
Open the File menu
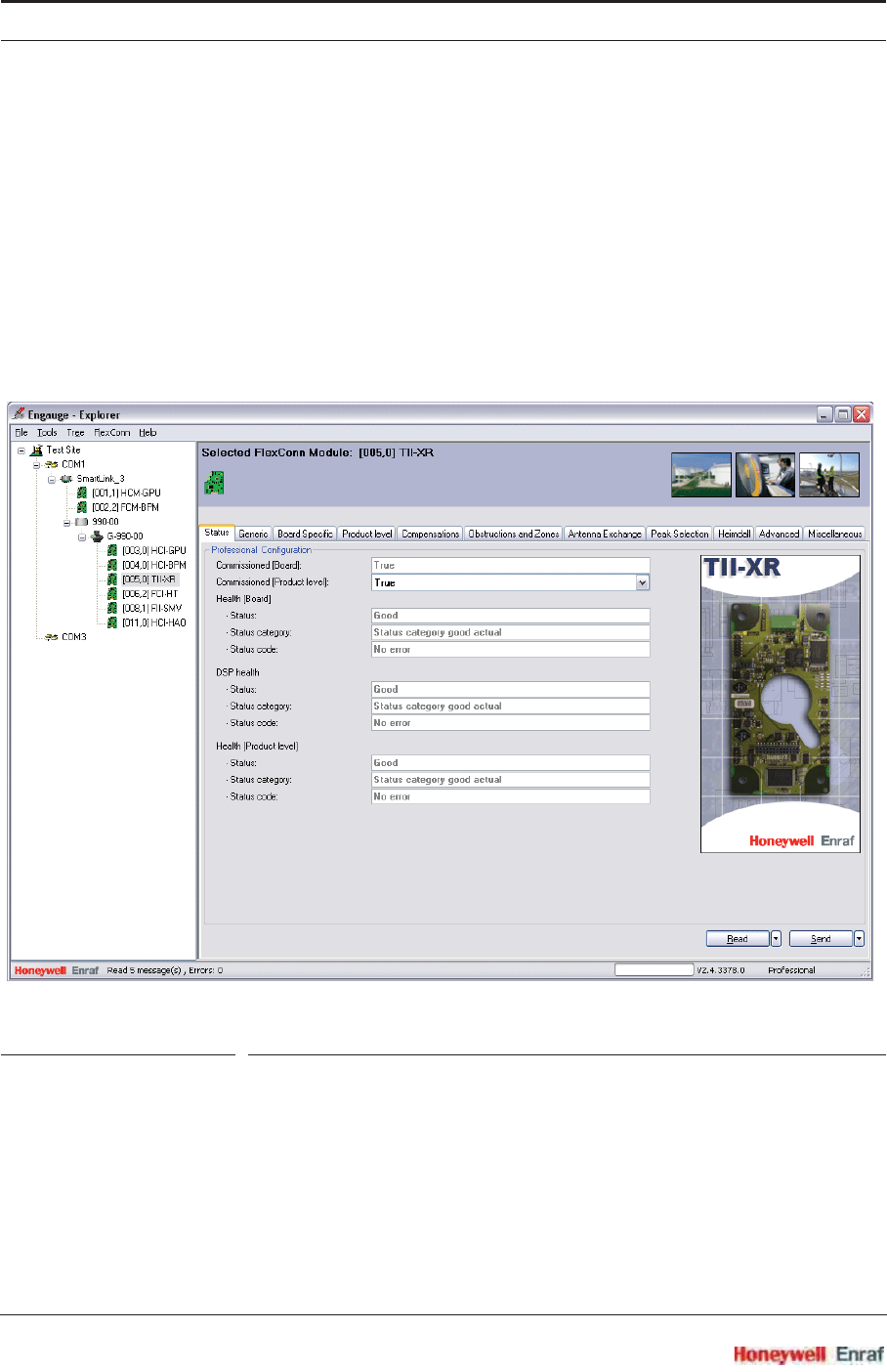pos(21,432)
